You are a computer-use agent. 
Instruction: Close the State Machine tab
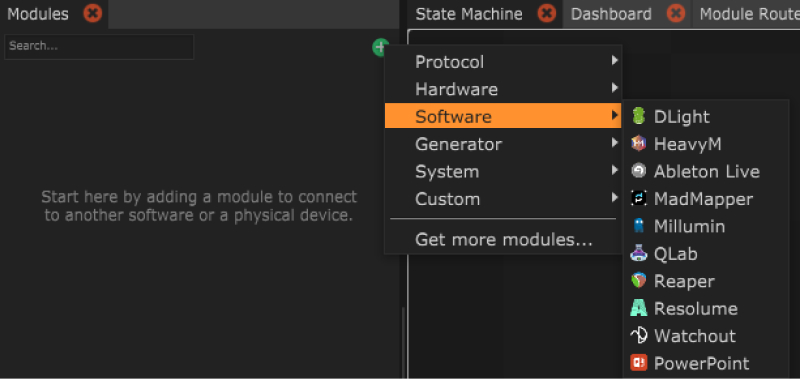(x=546, y=13)
